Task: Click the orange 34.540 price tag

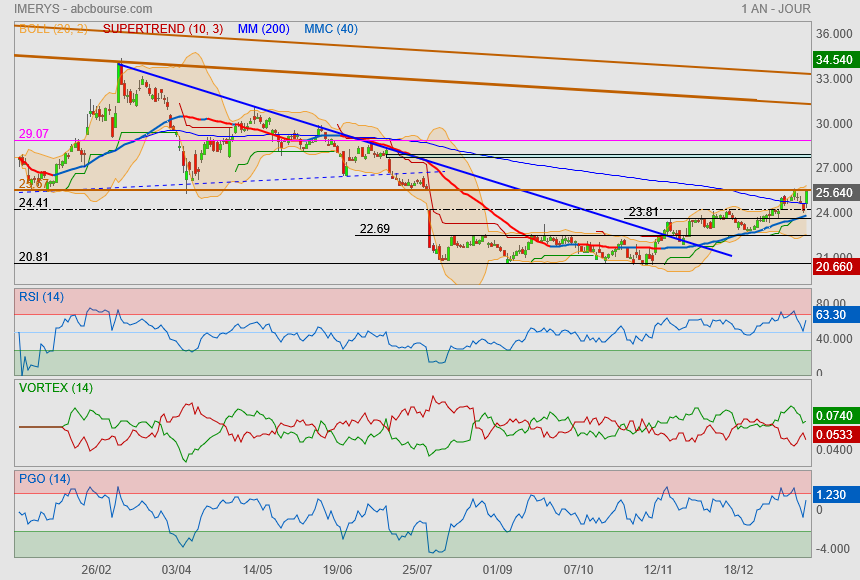Action: (835, 60)
